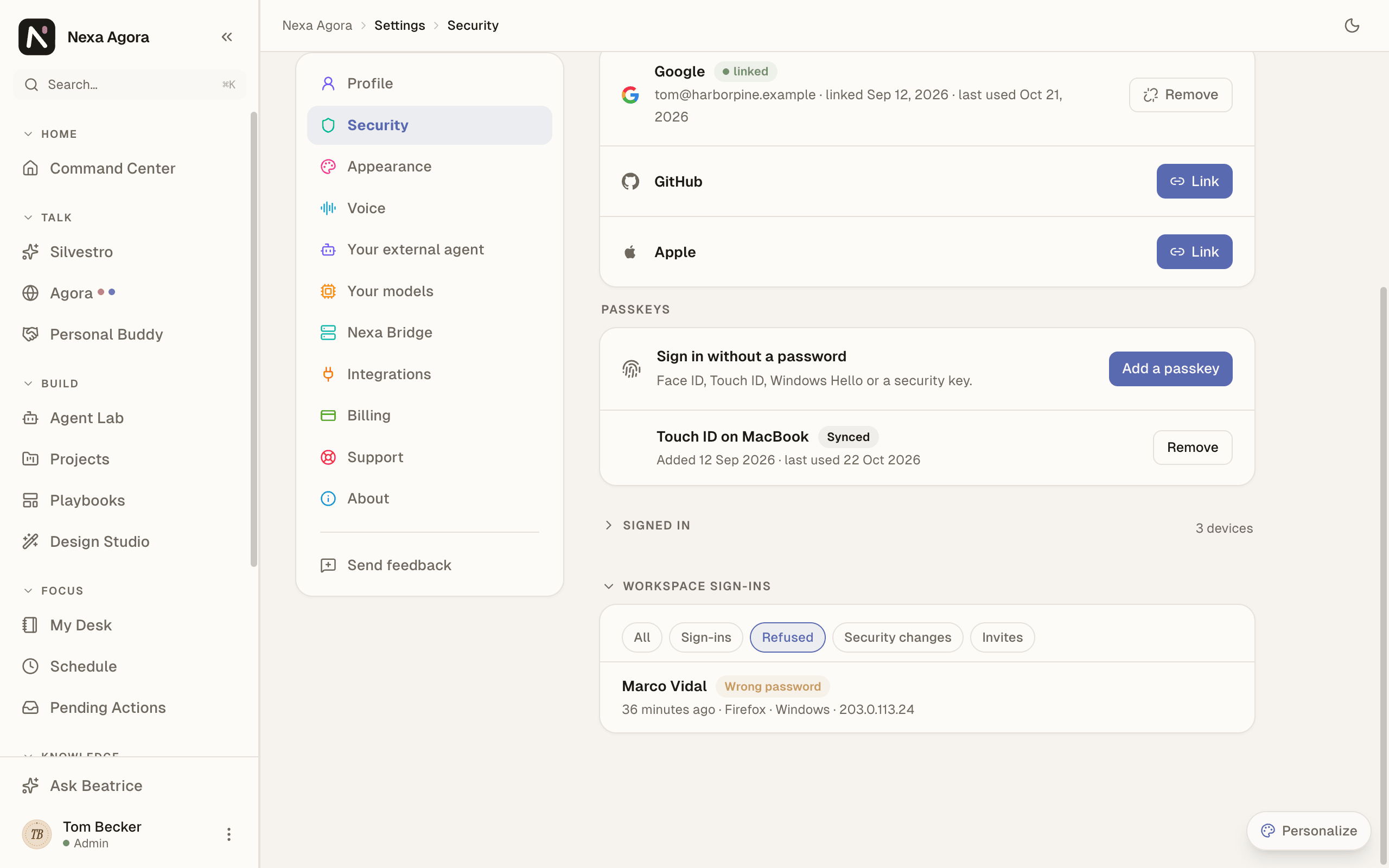Viewport: 1389px width, 868px height.
Task: Link the GitHub account
Action: (1194, 181)
